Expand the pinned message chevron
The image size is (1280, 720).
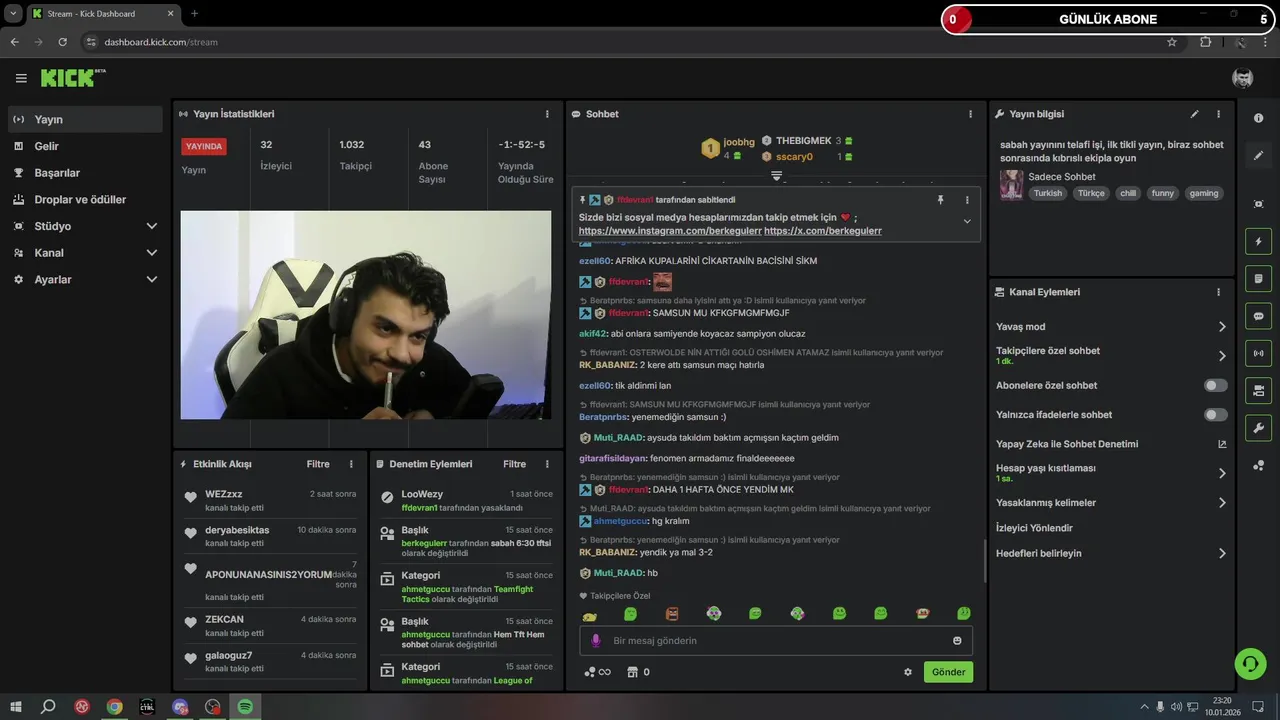click(967, 221)
